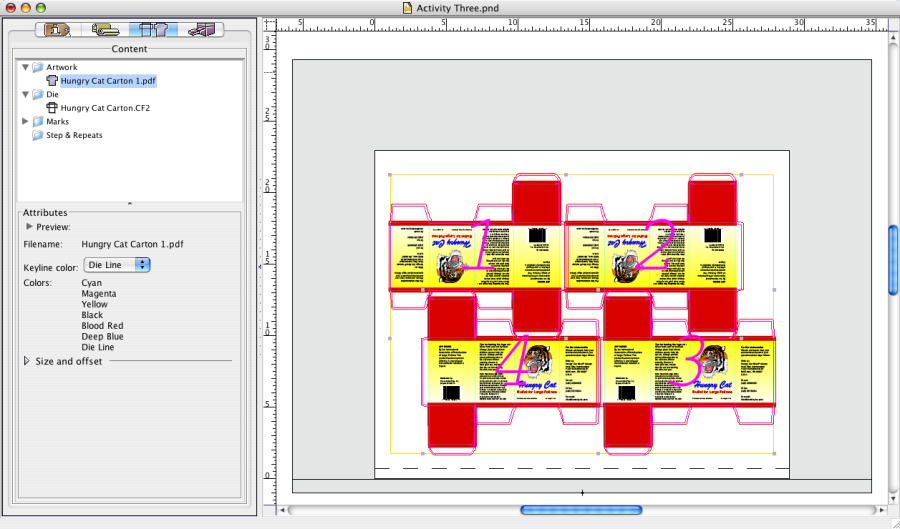Select the Step & Repeats folder
Screen dimensions: 900x529
74,135
